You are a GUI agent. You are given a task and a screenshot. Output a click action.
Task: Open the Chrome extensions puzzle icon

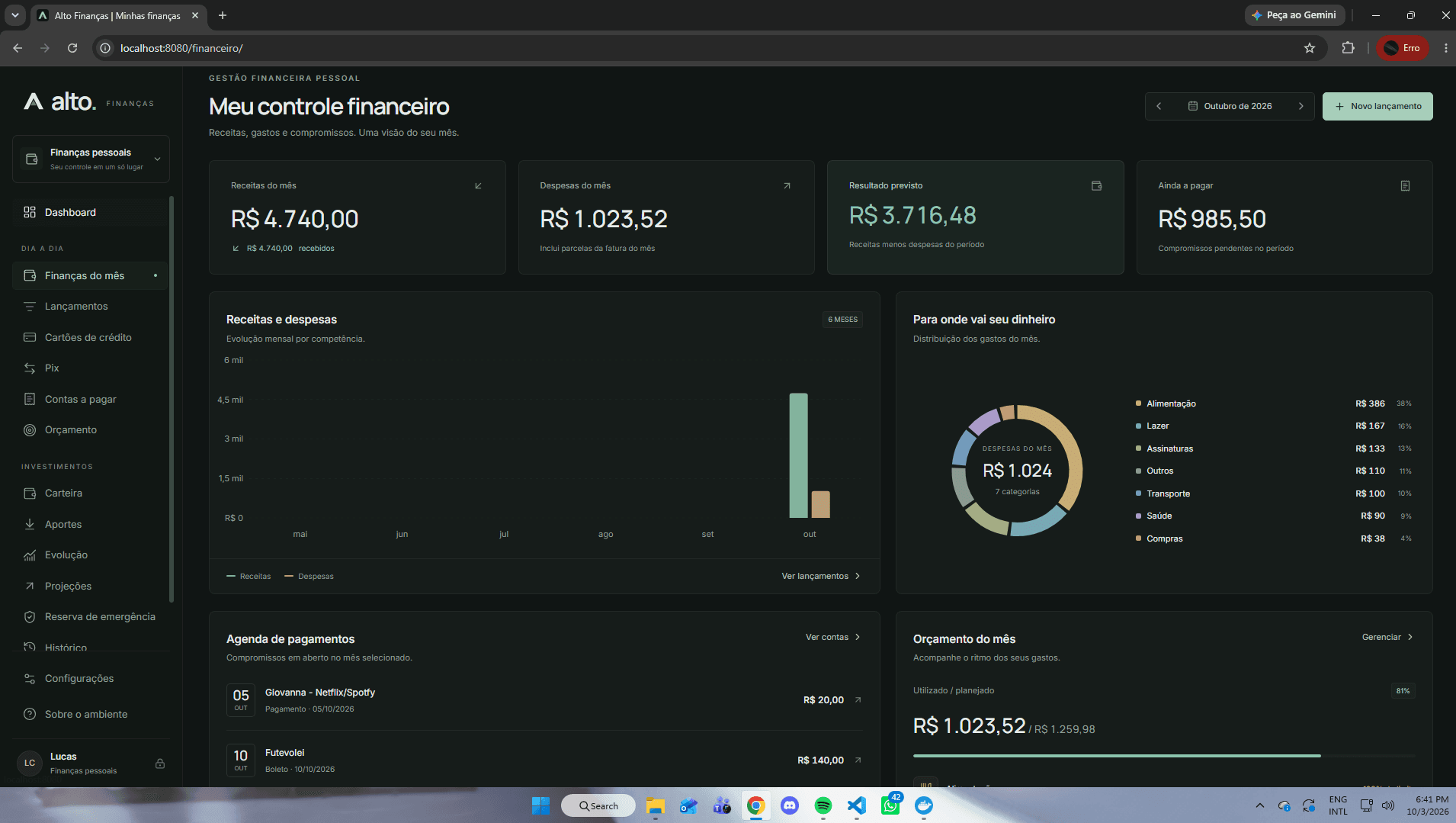point(1348,48)
